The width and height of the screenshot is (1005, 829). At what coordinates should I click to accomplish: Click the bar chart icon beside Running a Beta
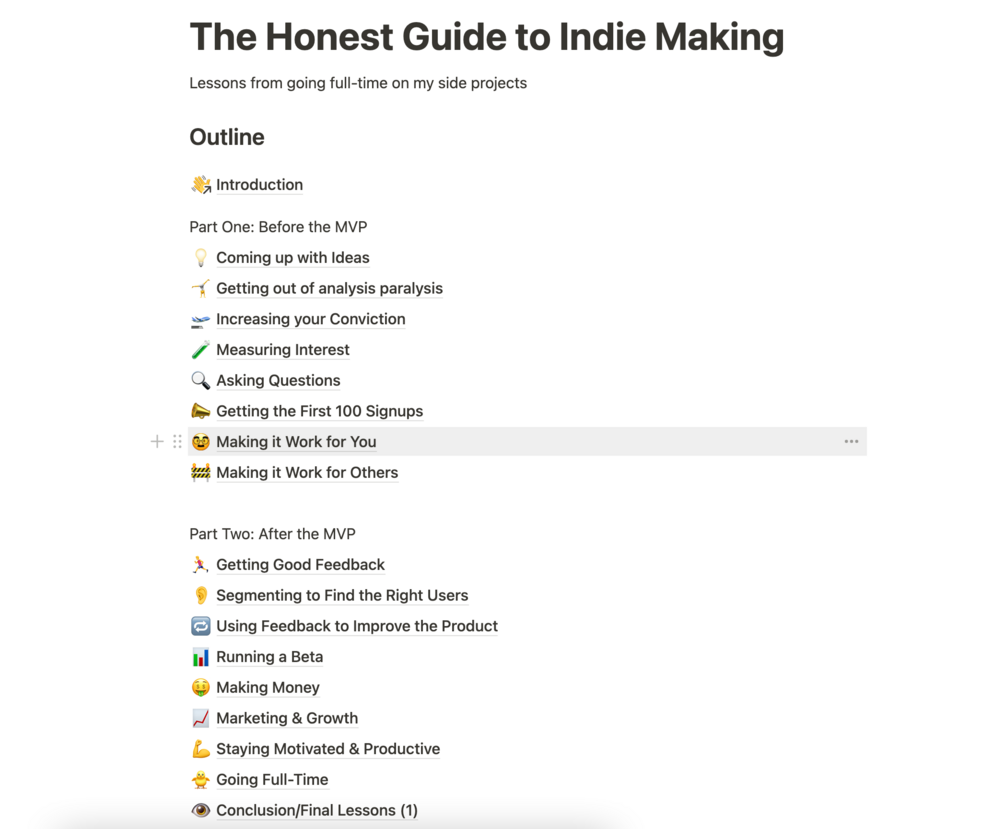(x=201, y=657)
